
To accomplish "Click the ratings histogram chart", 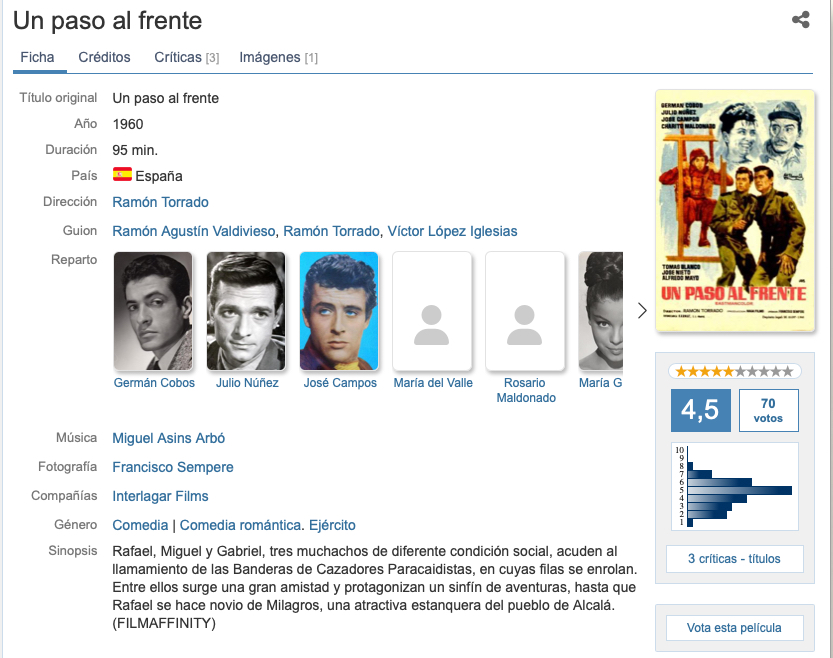I will [x=735, y=486].
